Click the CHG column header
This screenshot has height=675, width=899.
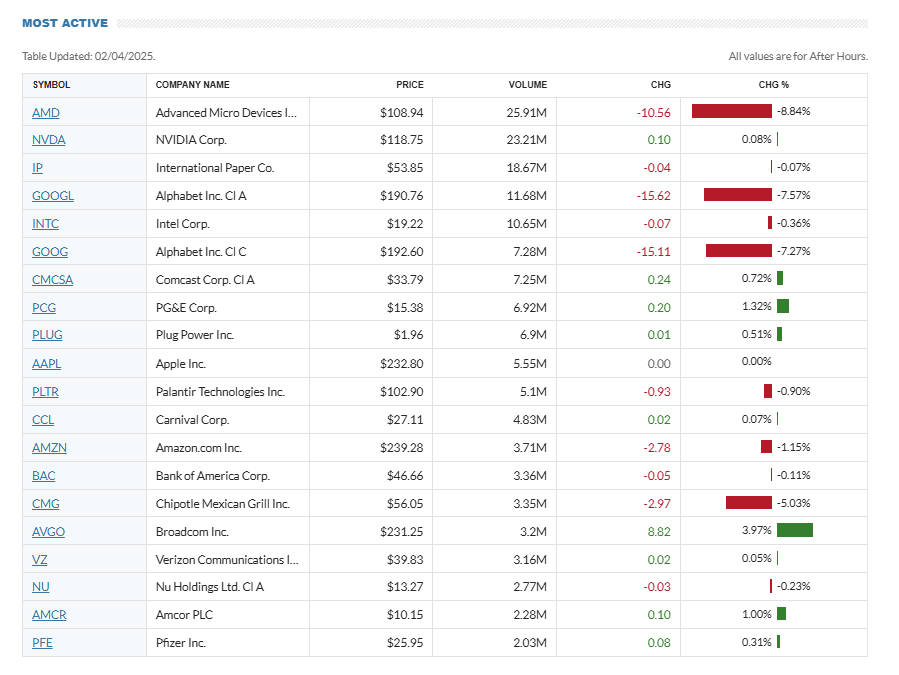(x=660, y=85)
